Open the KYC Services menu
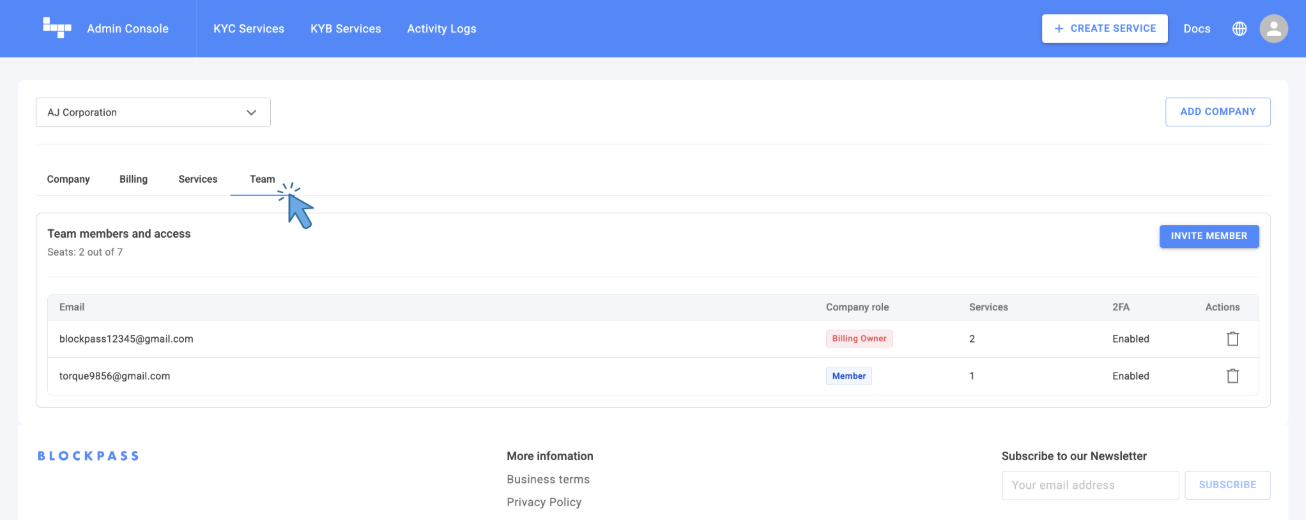The width and height of the screenshot is (1306, 520). pyautogui.click(x=249, y=29)
